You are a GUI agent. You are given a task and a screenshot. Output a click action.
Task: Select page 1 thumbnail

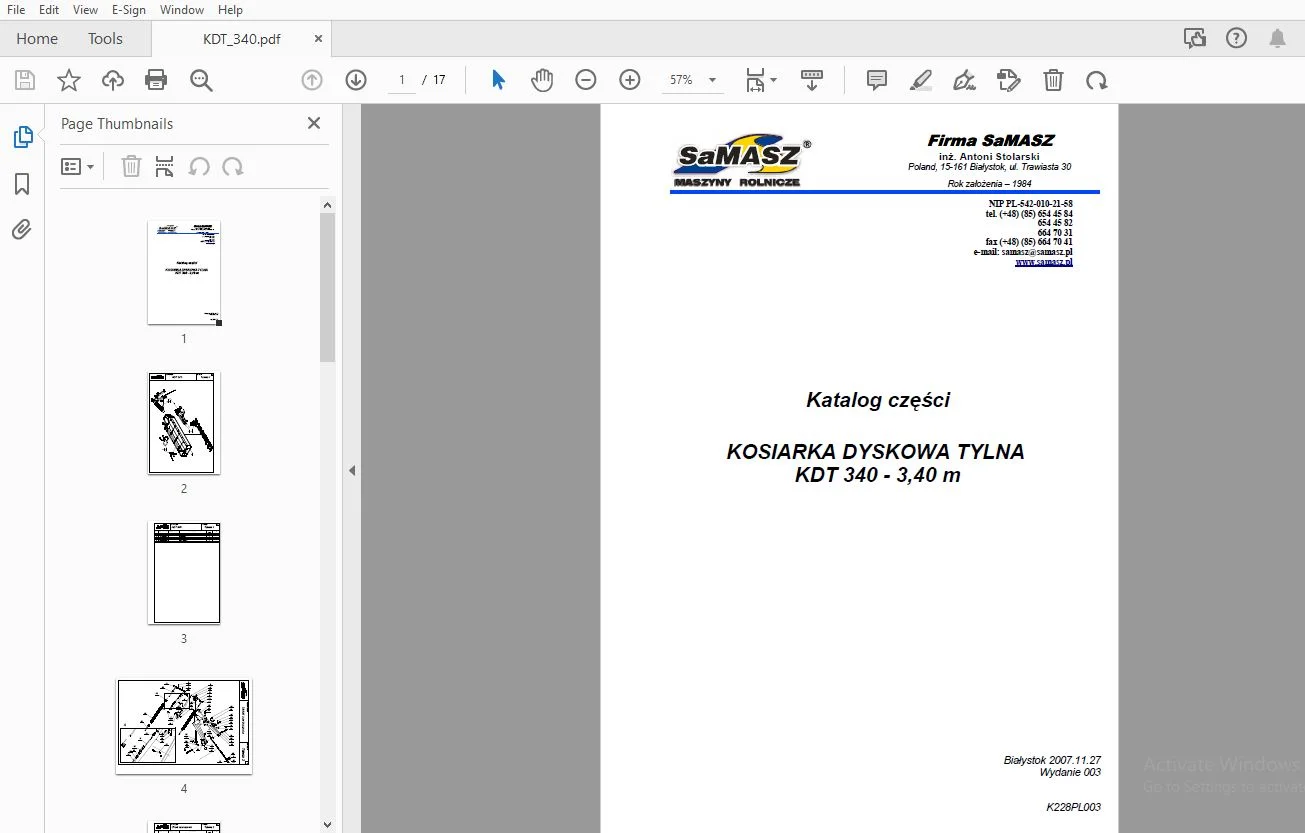184,272
